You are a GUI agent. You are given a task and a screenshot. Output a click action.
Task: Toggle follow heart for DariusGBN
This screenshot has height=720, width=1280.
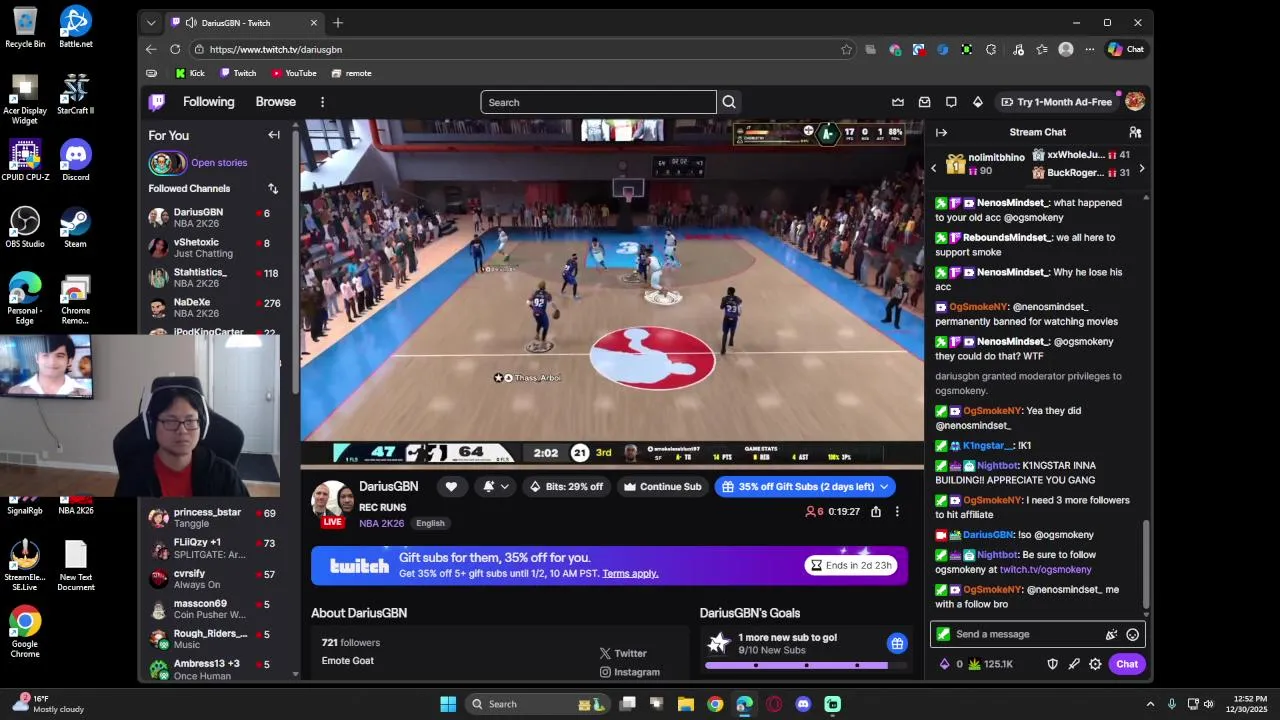[x=451, y=487]
